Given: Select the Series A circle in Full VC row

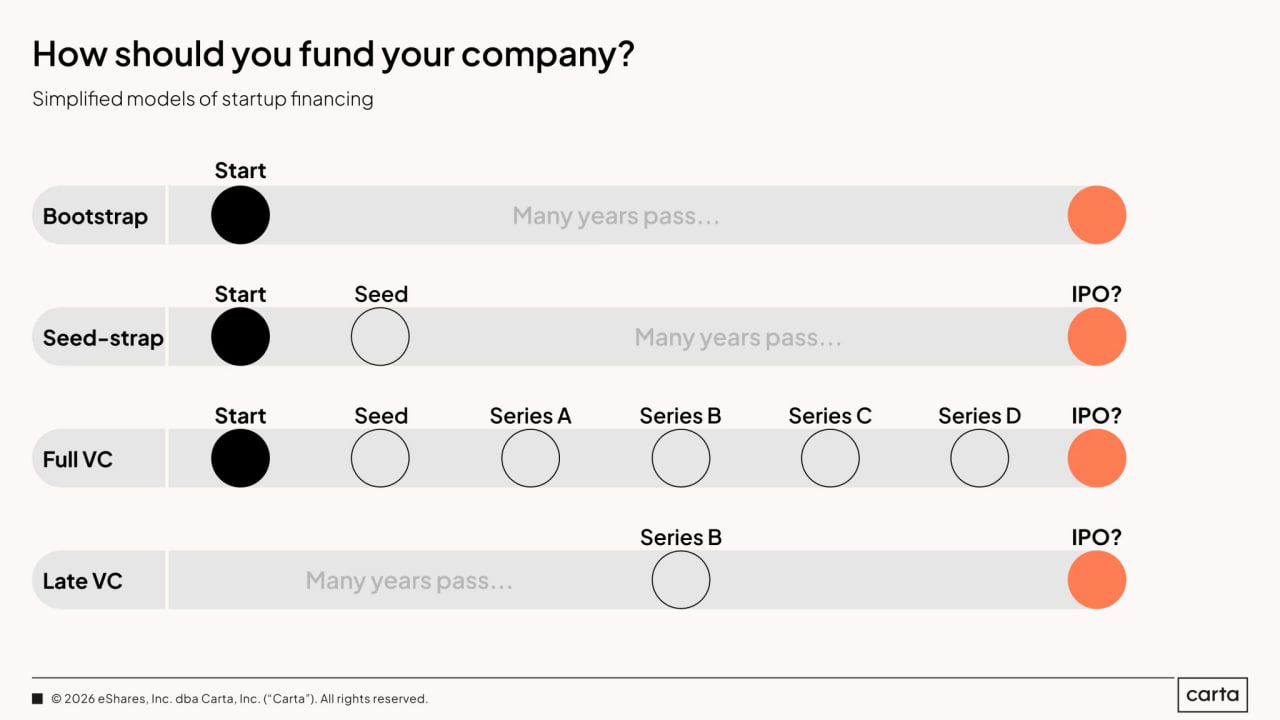Looking at the screenshot, I should [530, 458].
